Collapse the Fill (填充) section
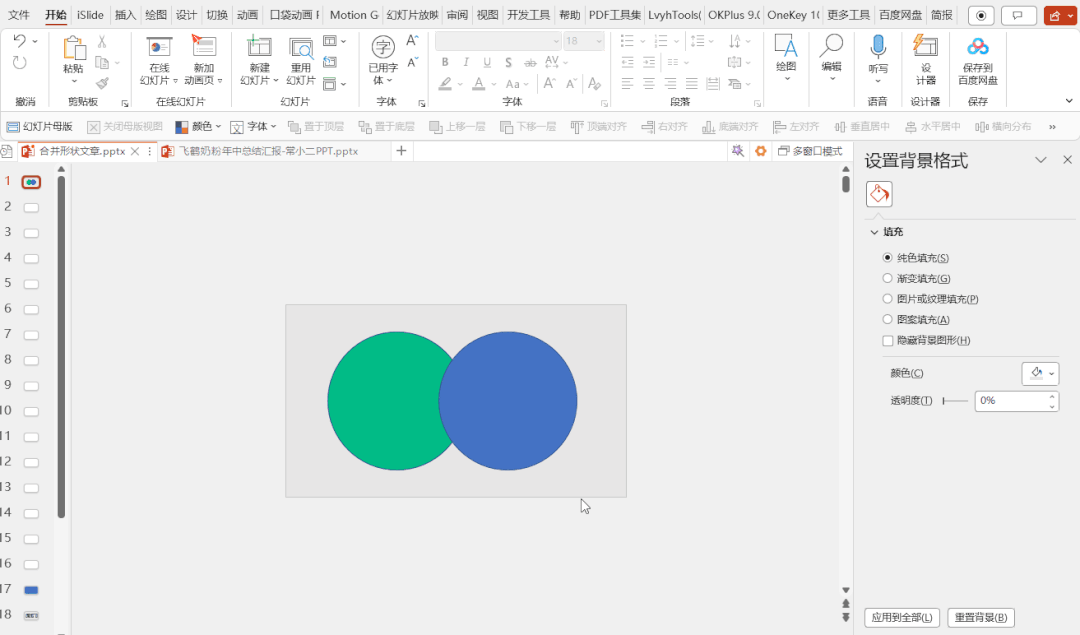The width and height of the screenshot is (1080, 635). click(874, 232)
